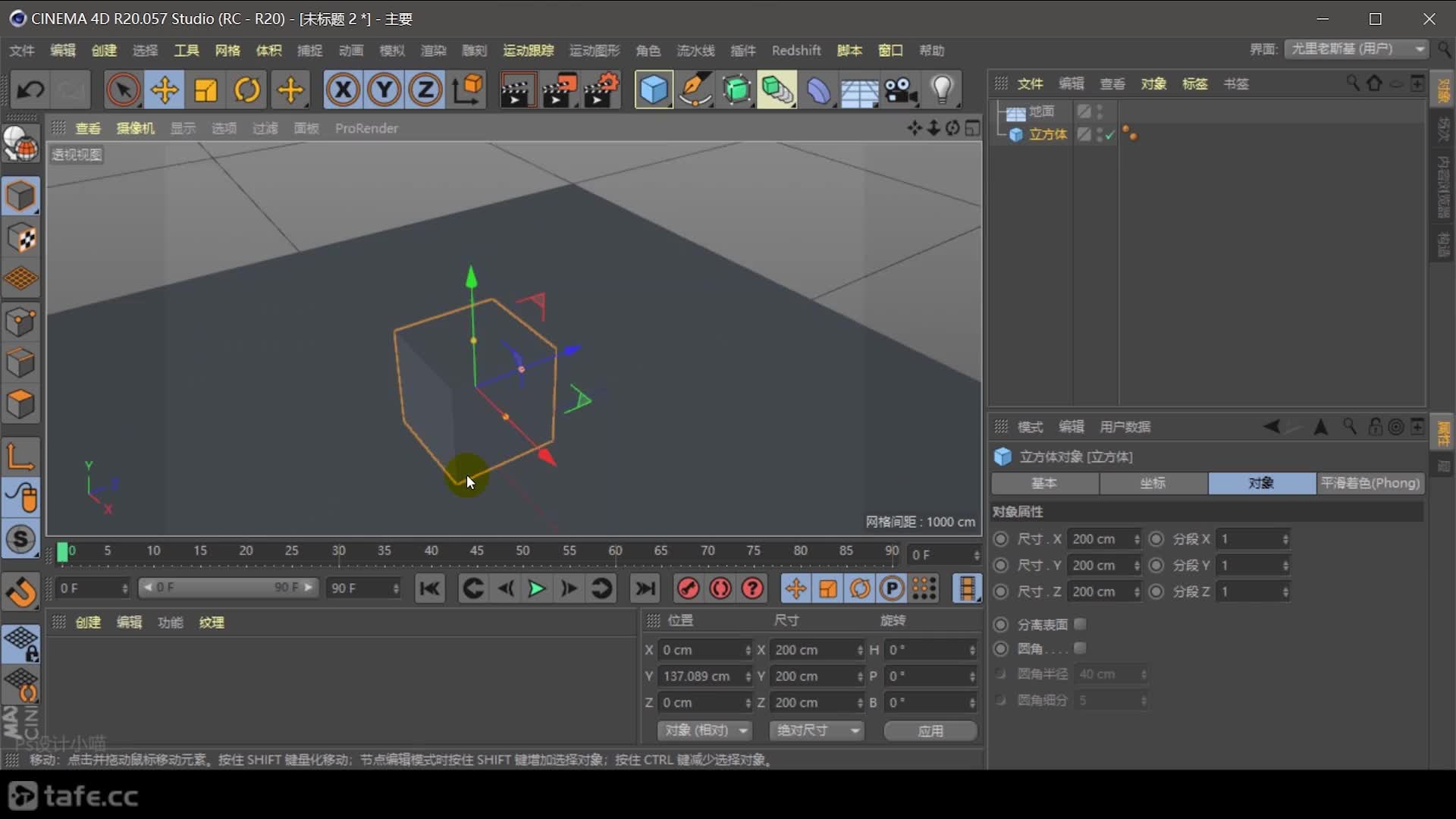
Task: Click the coordinate system icon
Action: pyautogui.click(x=468, y=90)
